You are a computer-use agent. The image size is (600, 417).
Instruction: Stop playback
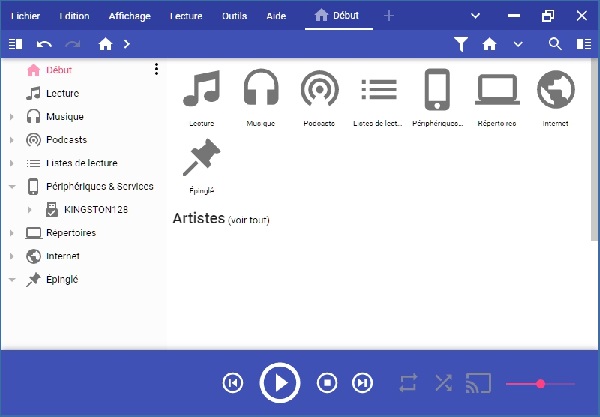point(327,383)
